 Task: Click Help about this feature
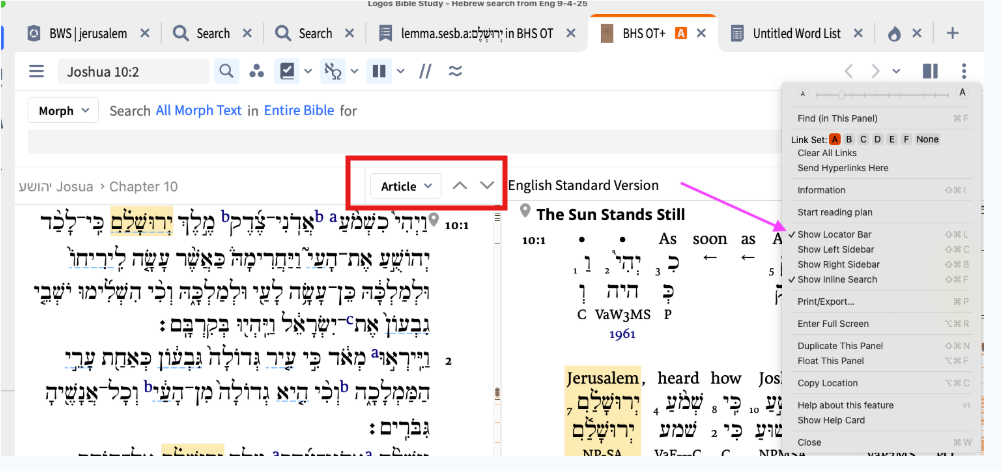tap(845, 405)
